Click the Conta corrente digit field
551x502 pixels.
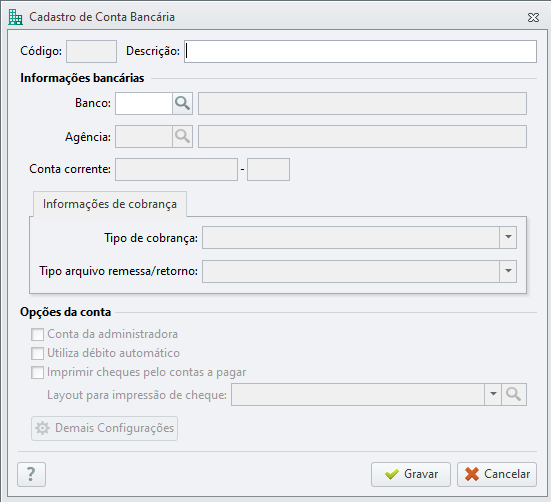[268, 169]
